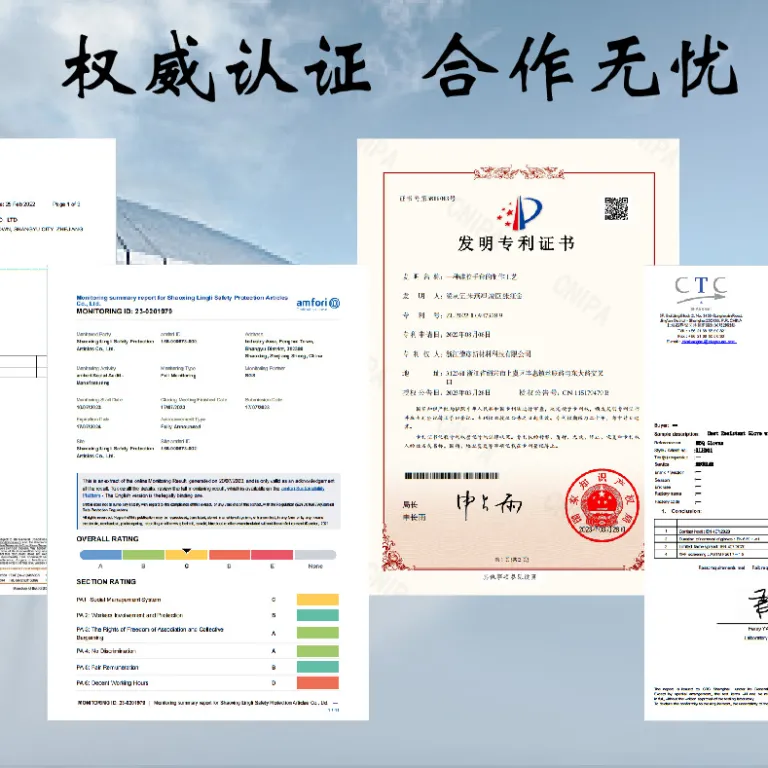Click the '1. Conclusion' heading on the CTC report
Image resolution: width=768 pixels, height=768 pixels.
pos(680,511)
